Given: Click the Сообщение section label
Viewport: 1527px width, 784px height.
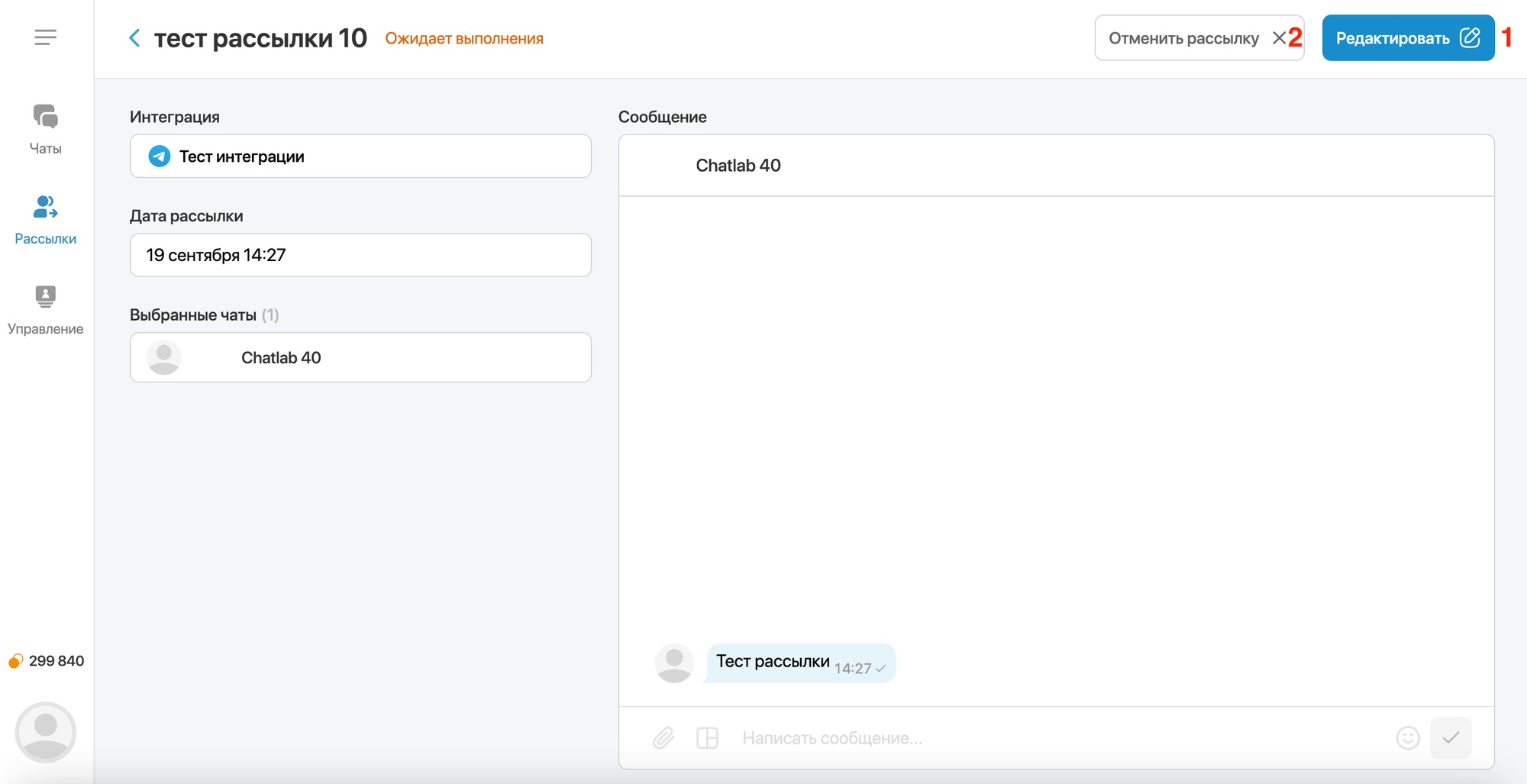Looking at the screenshot, I should 663,117.
